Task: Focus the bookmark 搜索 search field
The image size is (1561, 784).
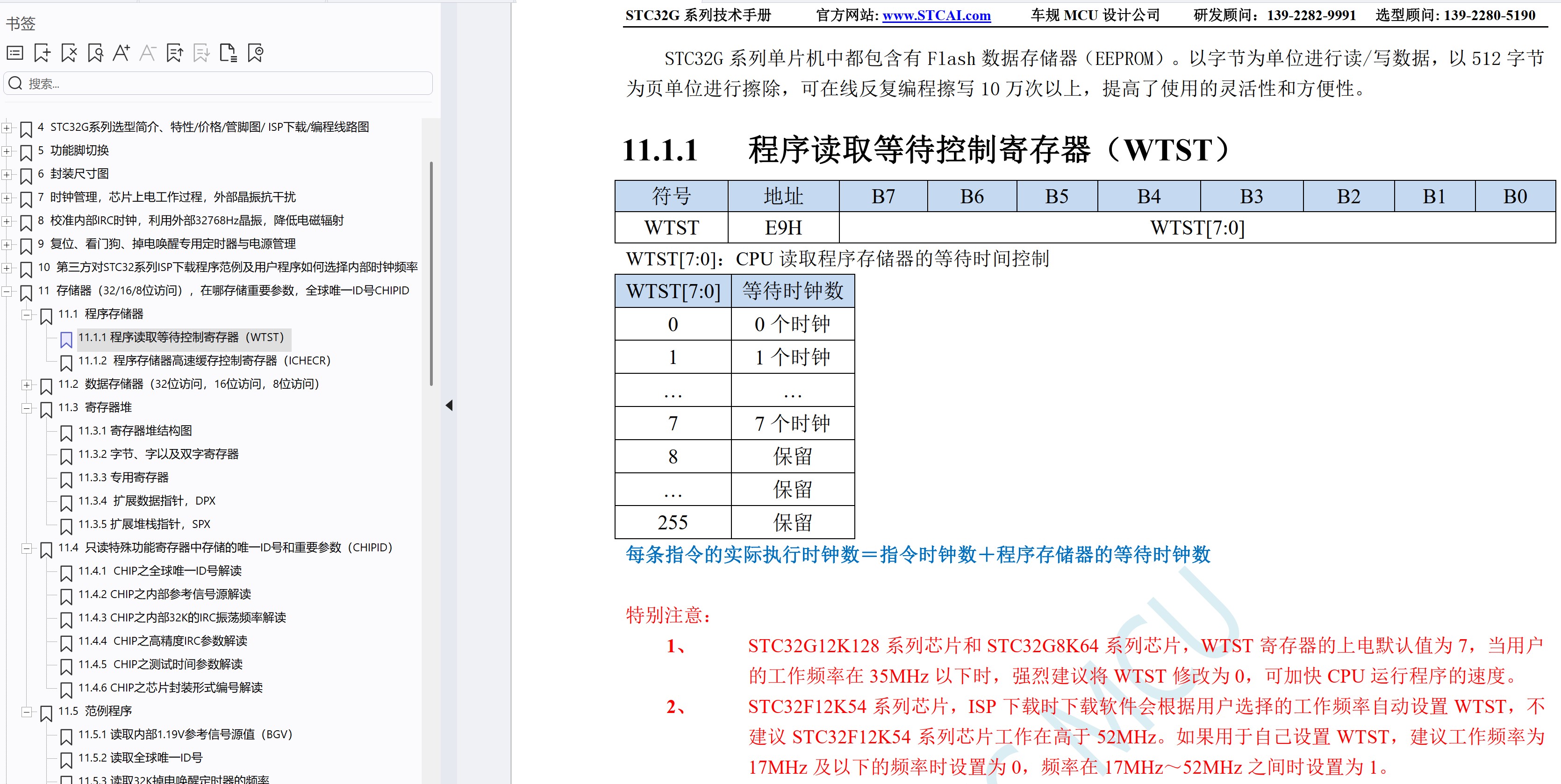Action: pyautogui.click(x=218, y=83)
